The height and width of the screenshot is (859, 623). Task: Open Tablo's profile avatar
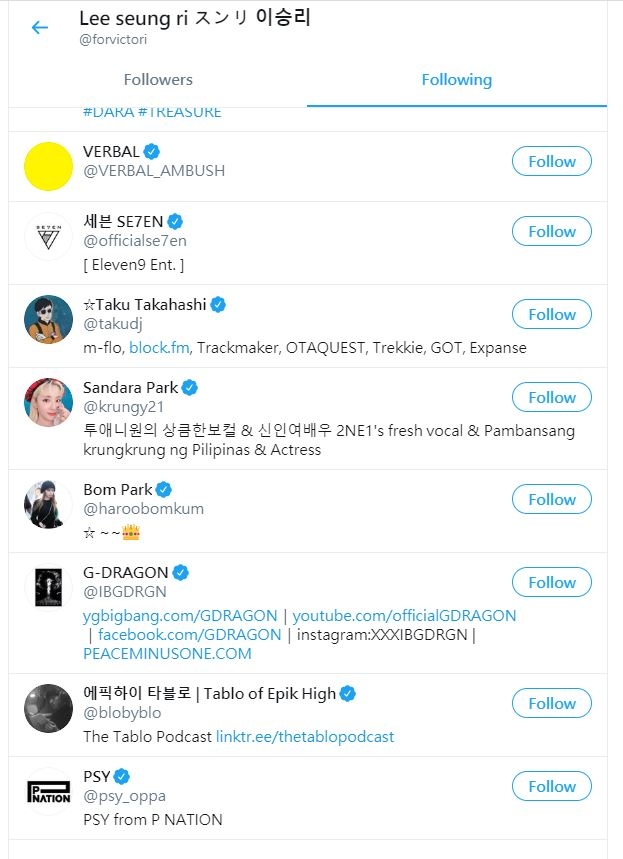[48, 709]
